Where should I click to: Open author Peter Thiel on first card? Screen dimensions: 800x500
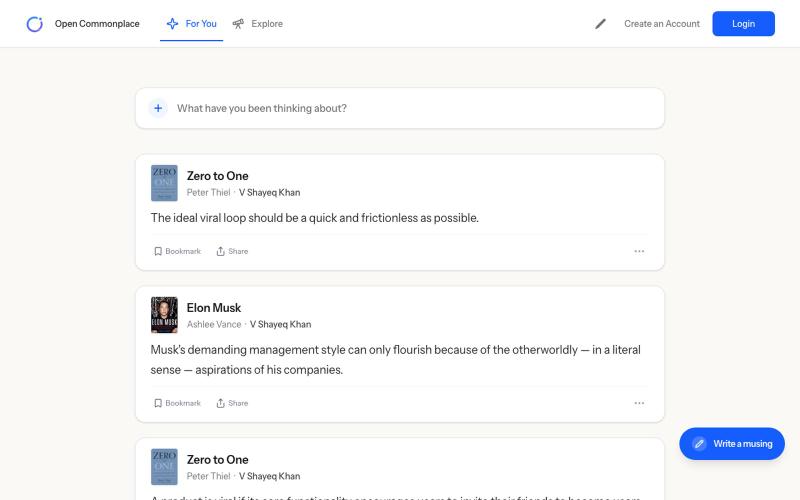[208, 192]
